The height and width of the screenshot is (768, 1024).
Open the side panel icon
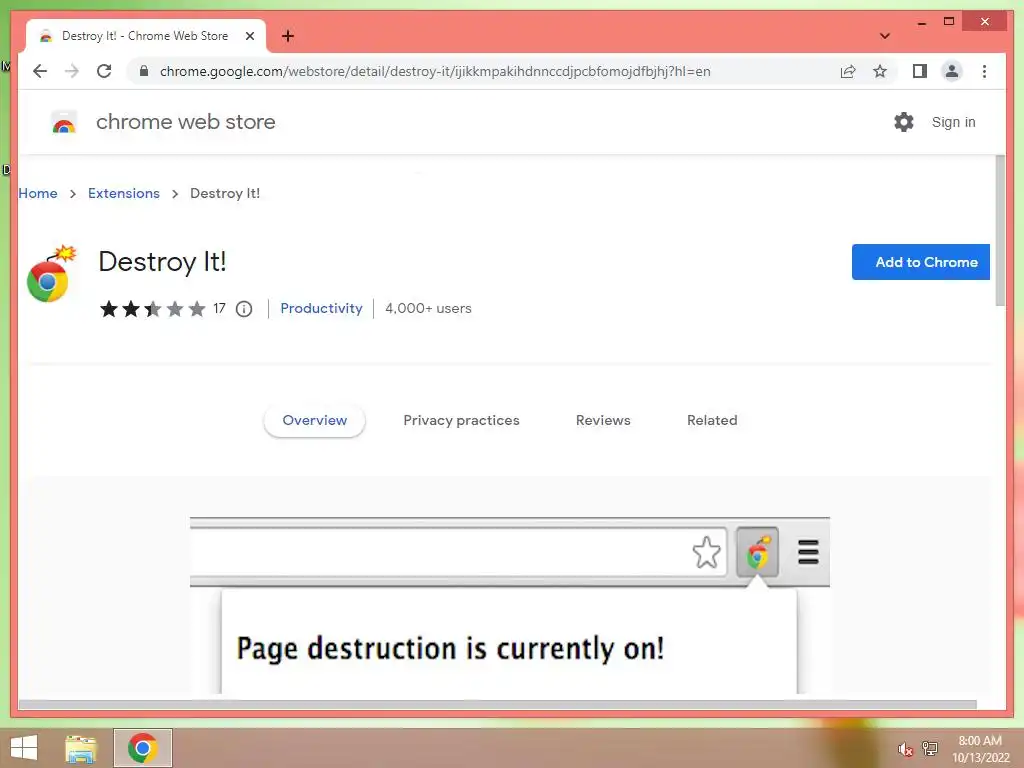tap(920, 71)
